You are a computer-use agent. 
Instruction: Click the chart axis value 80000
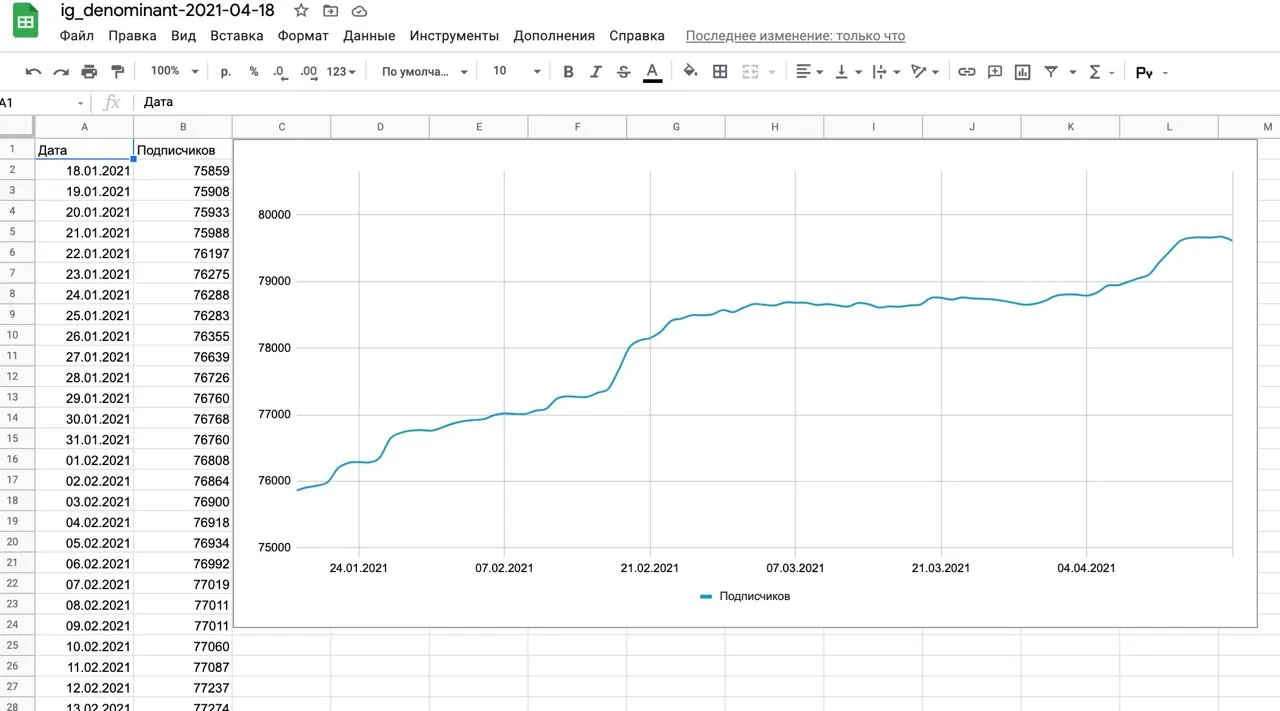coord(274,214)
